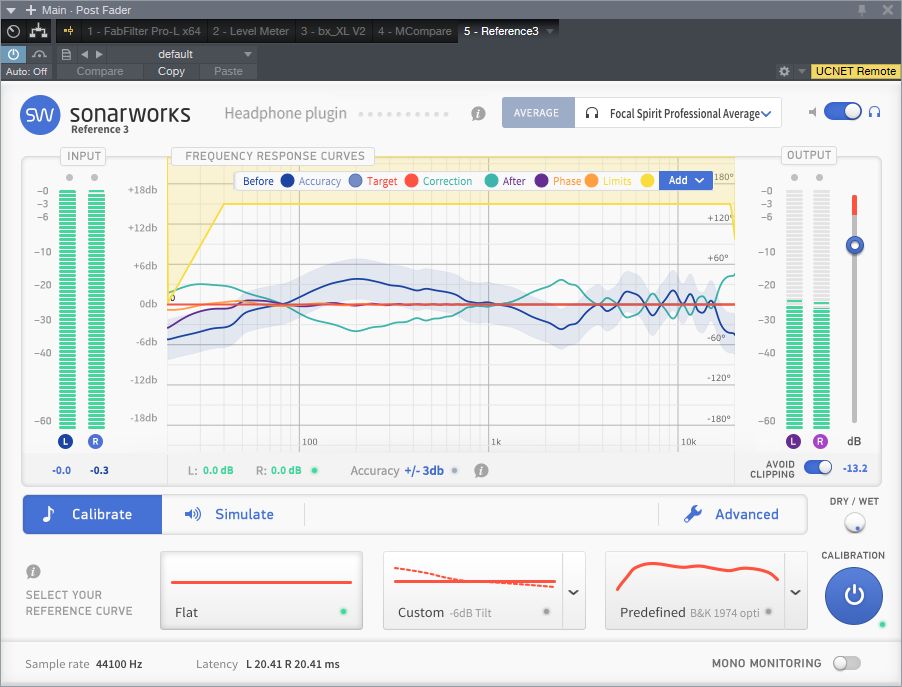Click output left channel L badge
The image size is (902, 687).
click(793, 442)
